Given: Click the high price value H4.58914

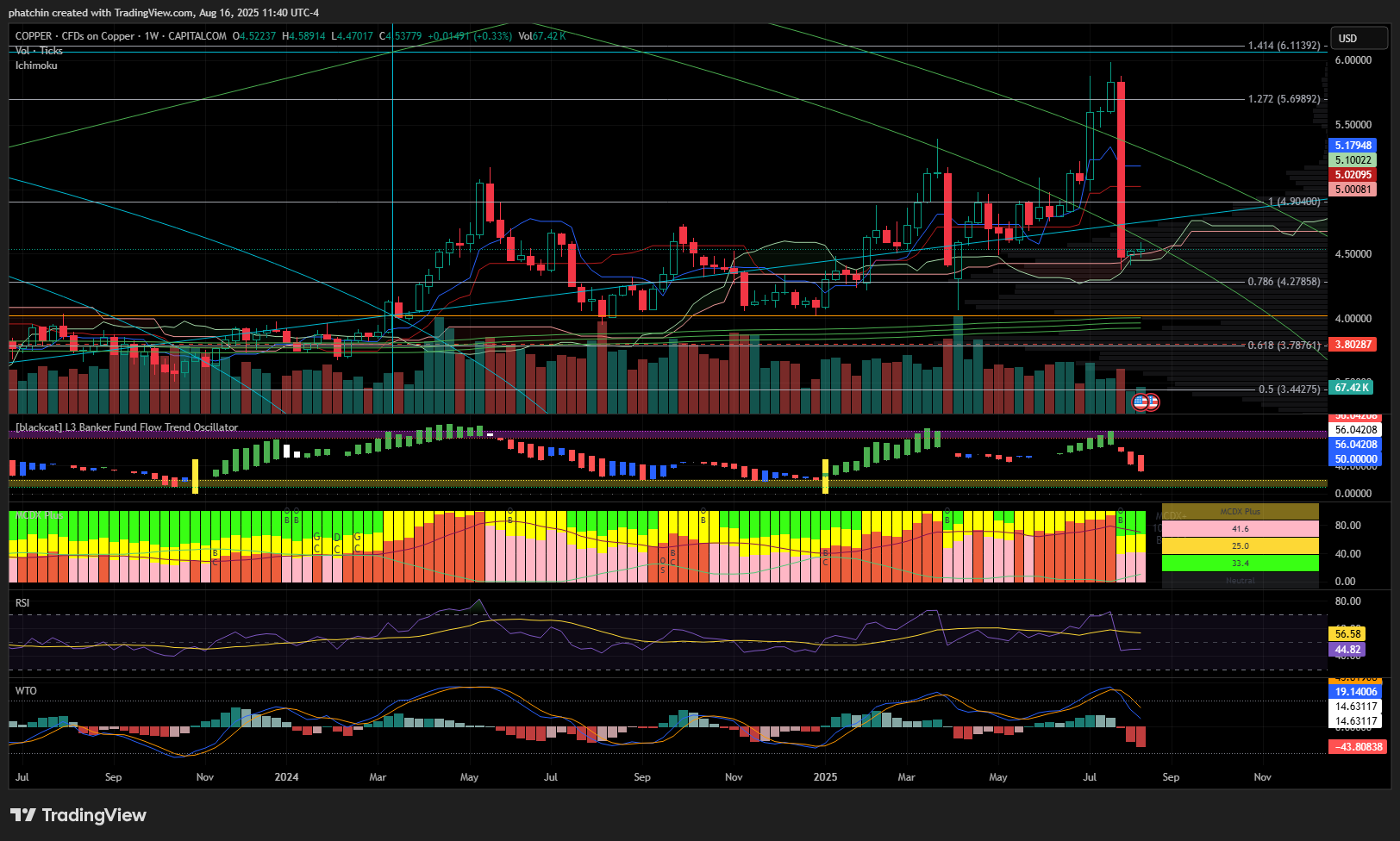Looking at the screenshot, I should [304, 36].
